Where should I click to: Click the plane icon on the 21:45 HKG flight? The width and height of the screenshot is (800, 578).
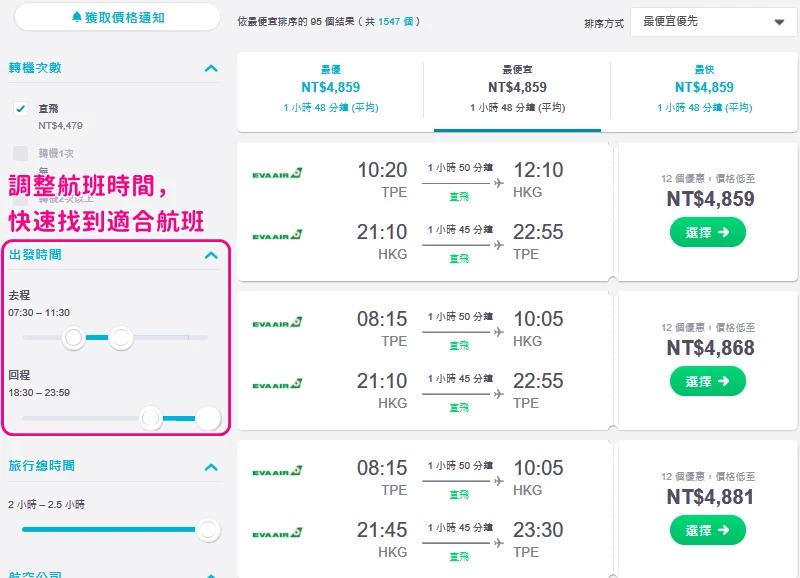click(x=498, y=543)
